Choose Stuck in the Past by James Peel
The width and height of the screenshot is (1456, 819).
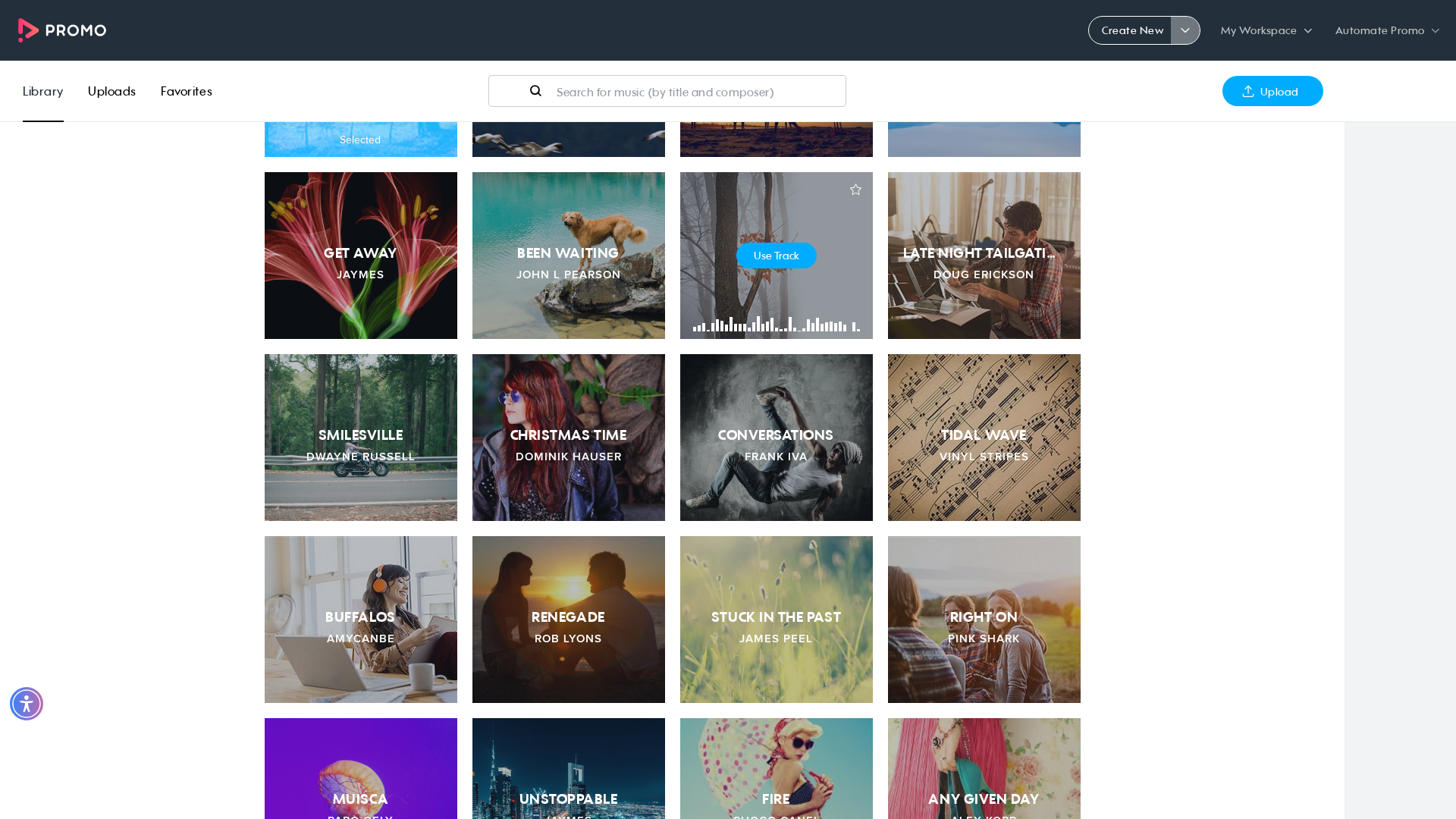777,620
